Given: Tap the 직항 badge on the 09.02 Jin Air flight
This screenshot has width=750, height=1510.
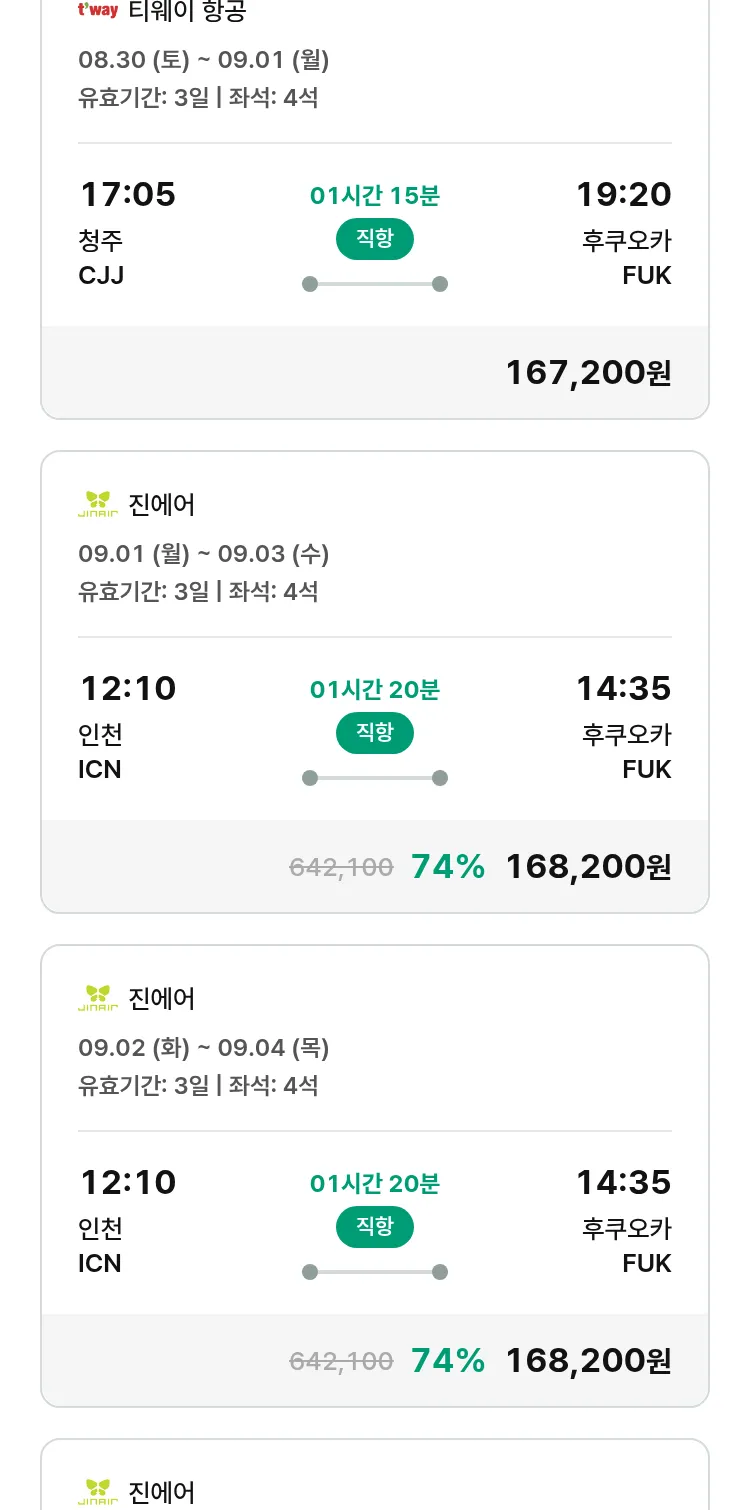Looking at the screenshot, I should (x=375, y=1227).
